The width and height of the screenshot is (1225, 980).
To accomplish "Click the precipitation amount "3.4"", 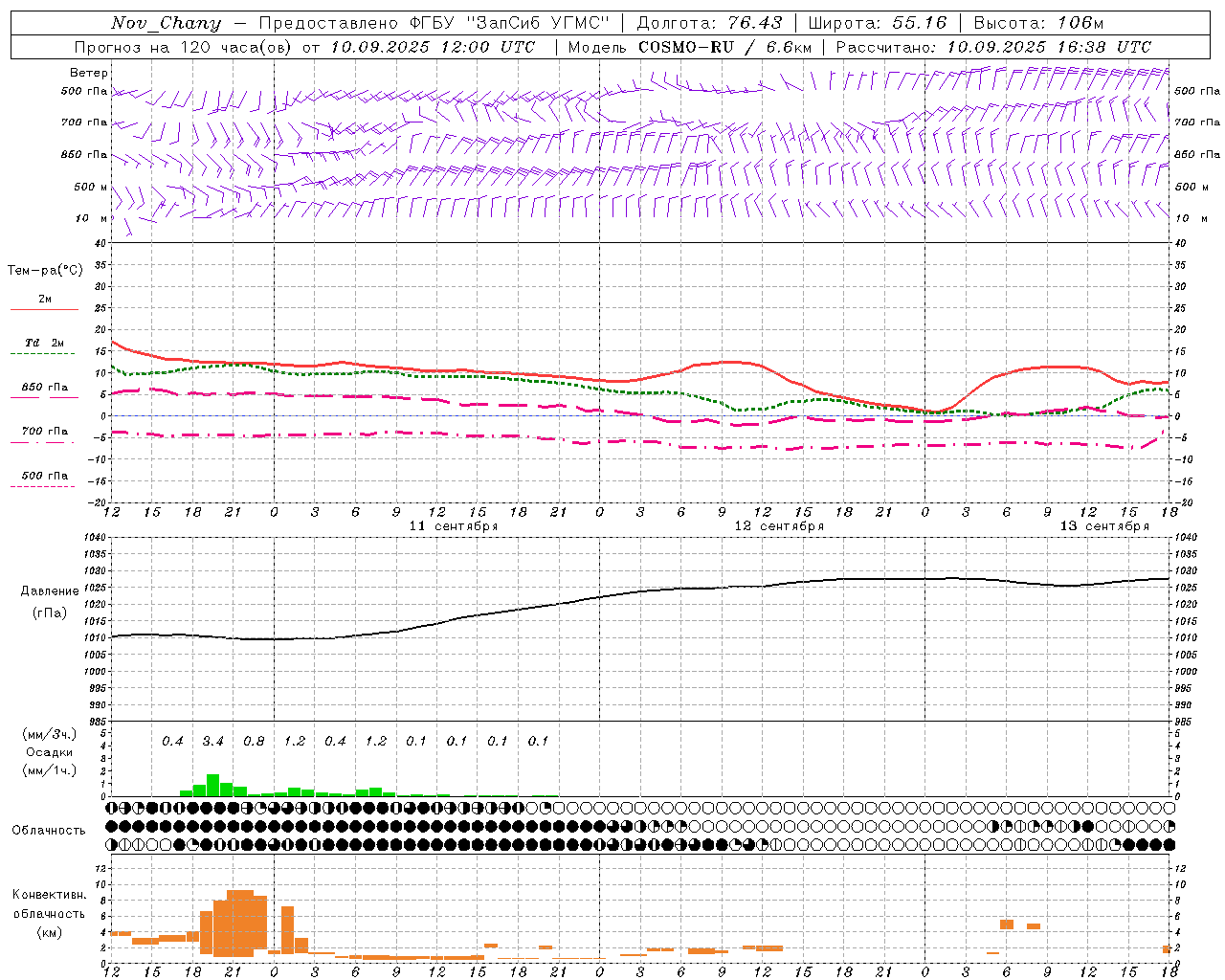I will 213,742.
